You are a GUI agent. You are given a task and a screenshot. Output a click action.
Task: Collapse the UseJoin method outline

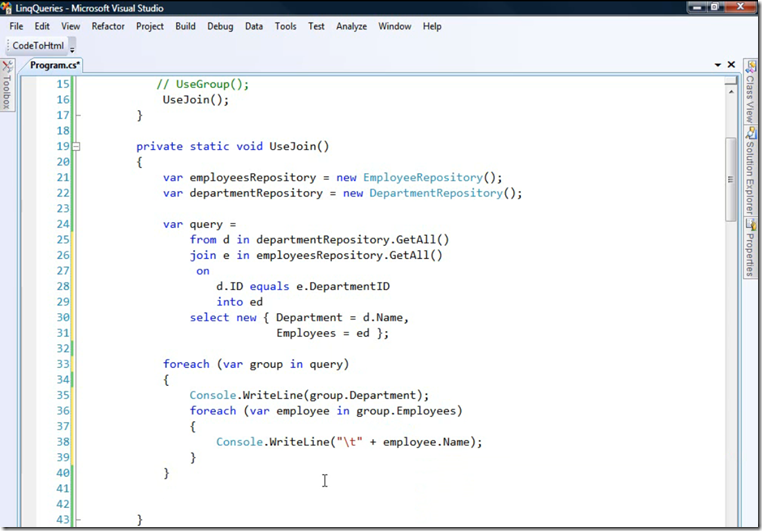point(76,146)
